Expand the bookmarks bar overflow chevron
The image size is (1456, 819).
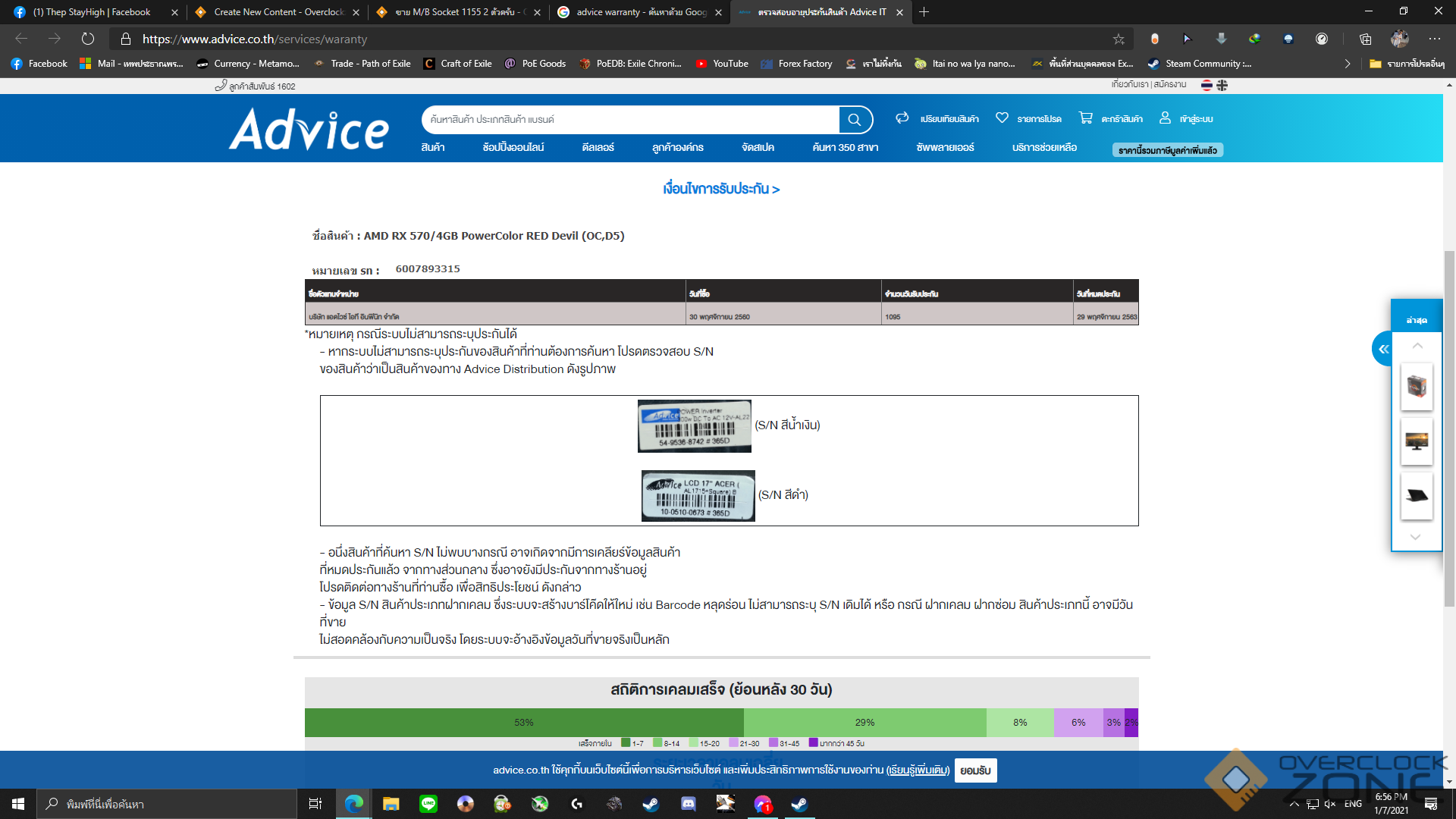(1347, 64)
